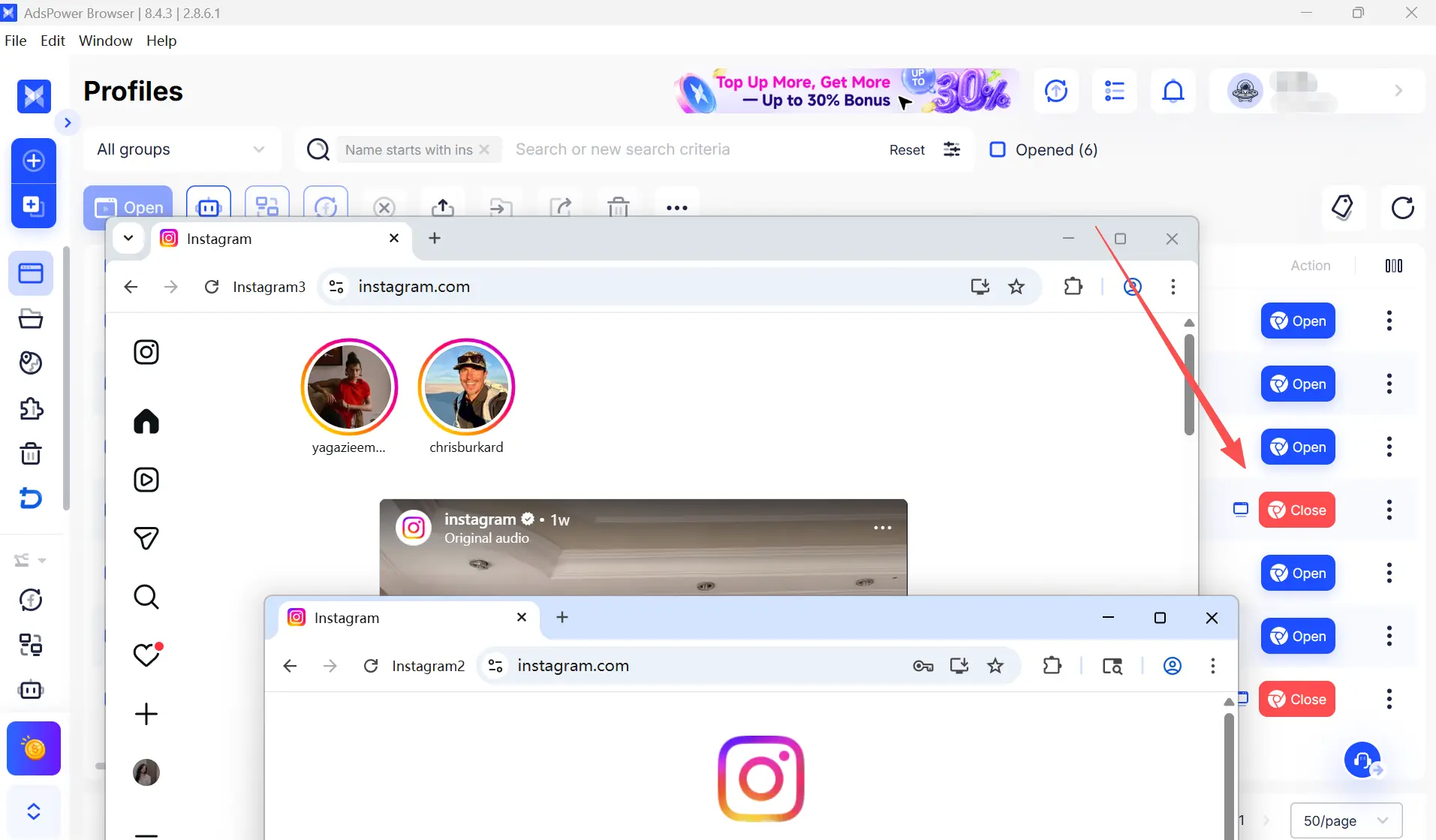Click Reset in the search bar
The image size is (1436, 840).
point(907,149)
